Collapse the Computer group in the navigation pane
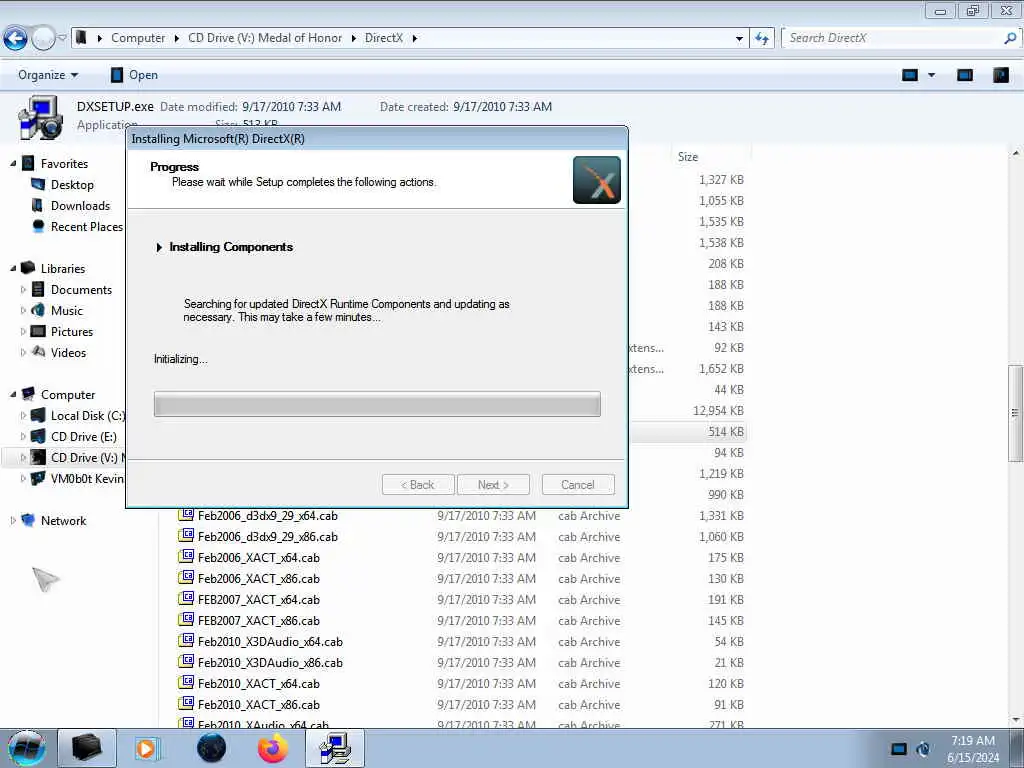 14,394
